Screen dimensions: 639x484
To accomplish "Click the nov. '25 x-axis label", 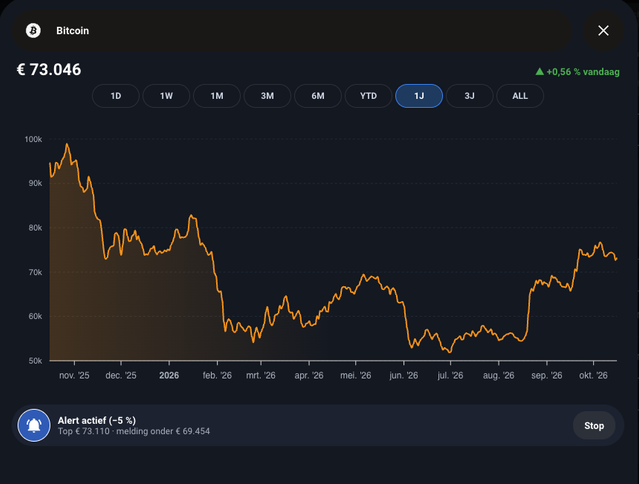I will point(74,375).
